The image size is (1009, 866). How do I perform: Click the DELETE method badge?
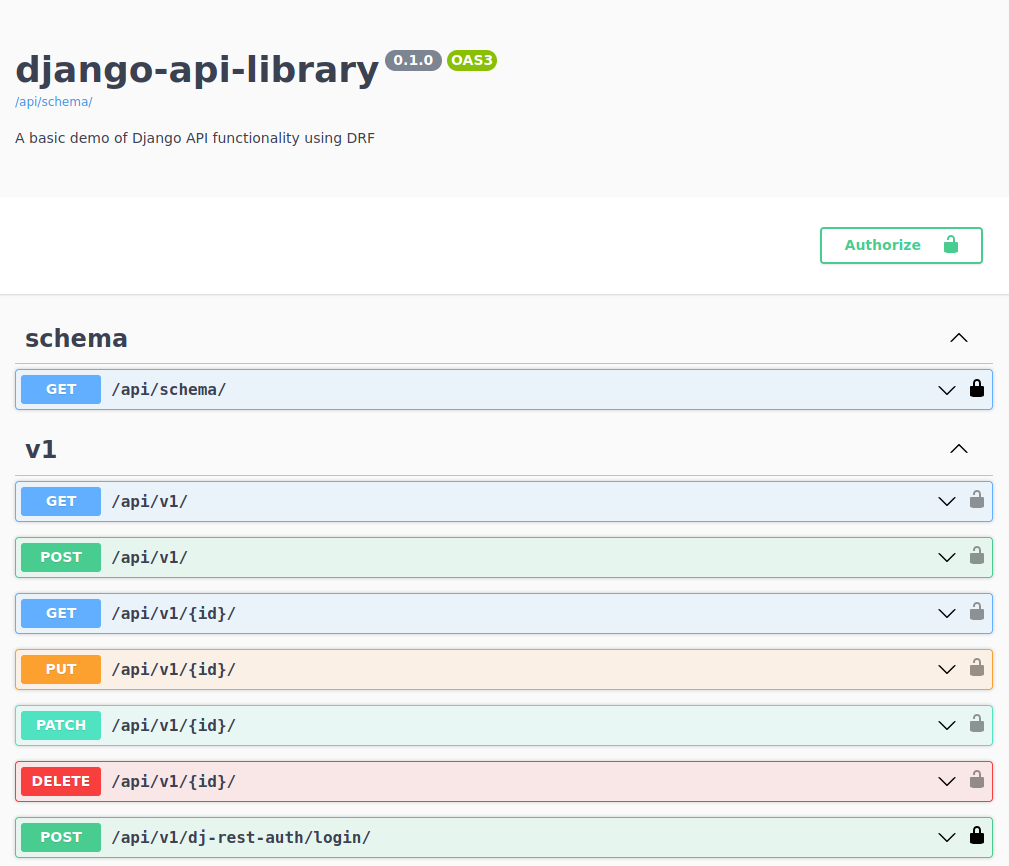61,781
